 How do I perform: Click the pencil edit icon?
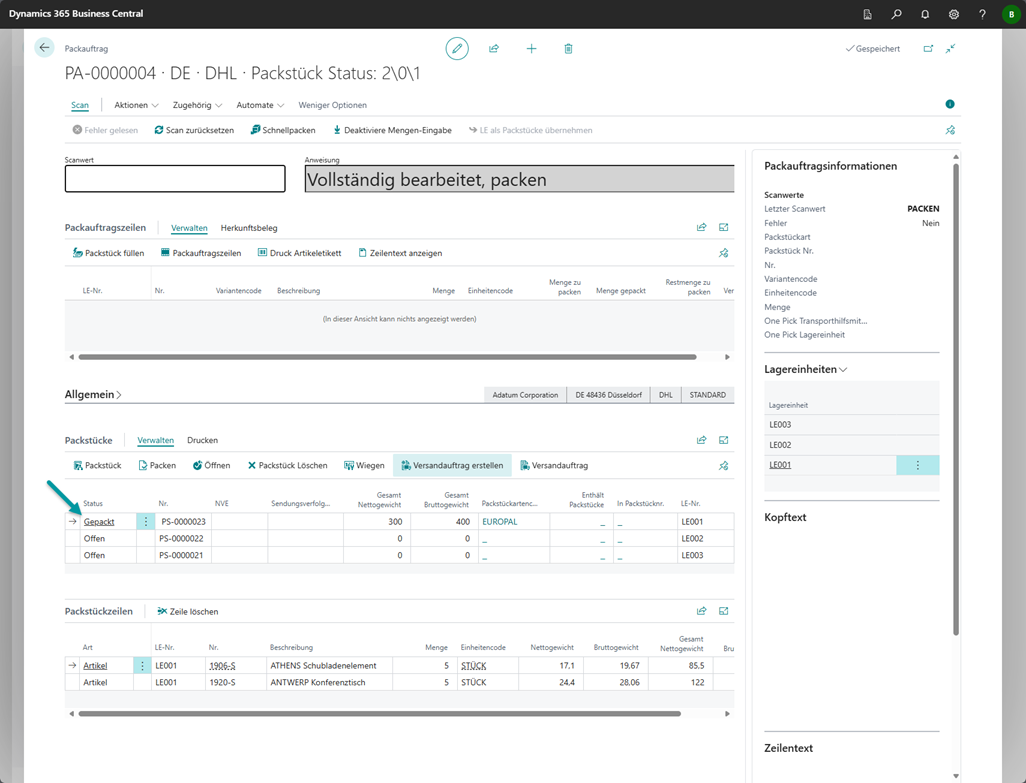click(457, 48)
